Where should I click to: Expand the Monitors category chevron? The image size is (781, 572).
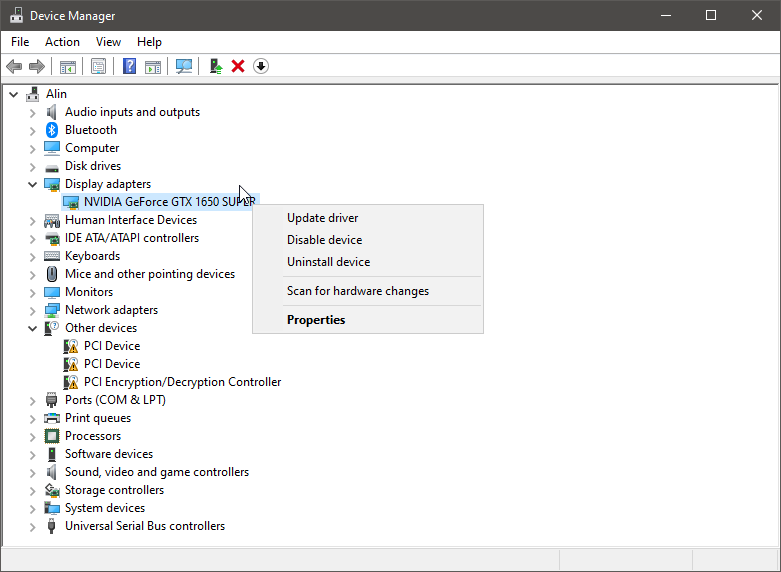(x=32, y=293)
